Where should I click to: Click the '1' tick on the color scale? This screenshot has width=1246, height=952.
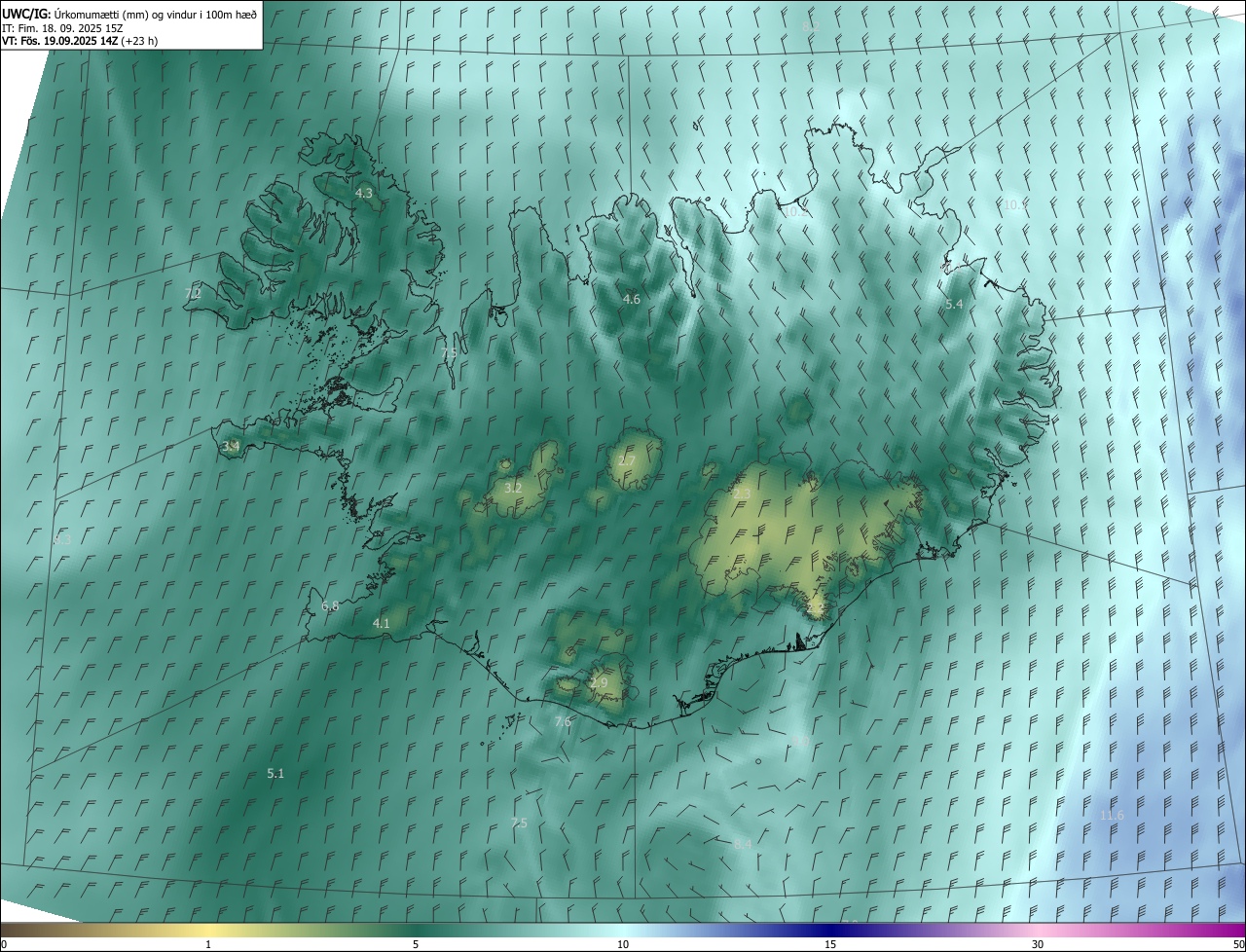(x=208, y=944)
